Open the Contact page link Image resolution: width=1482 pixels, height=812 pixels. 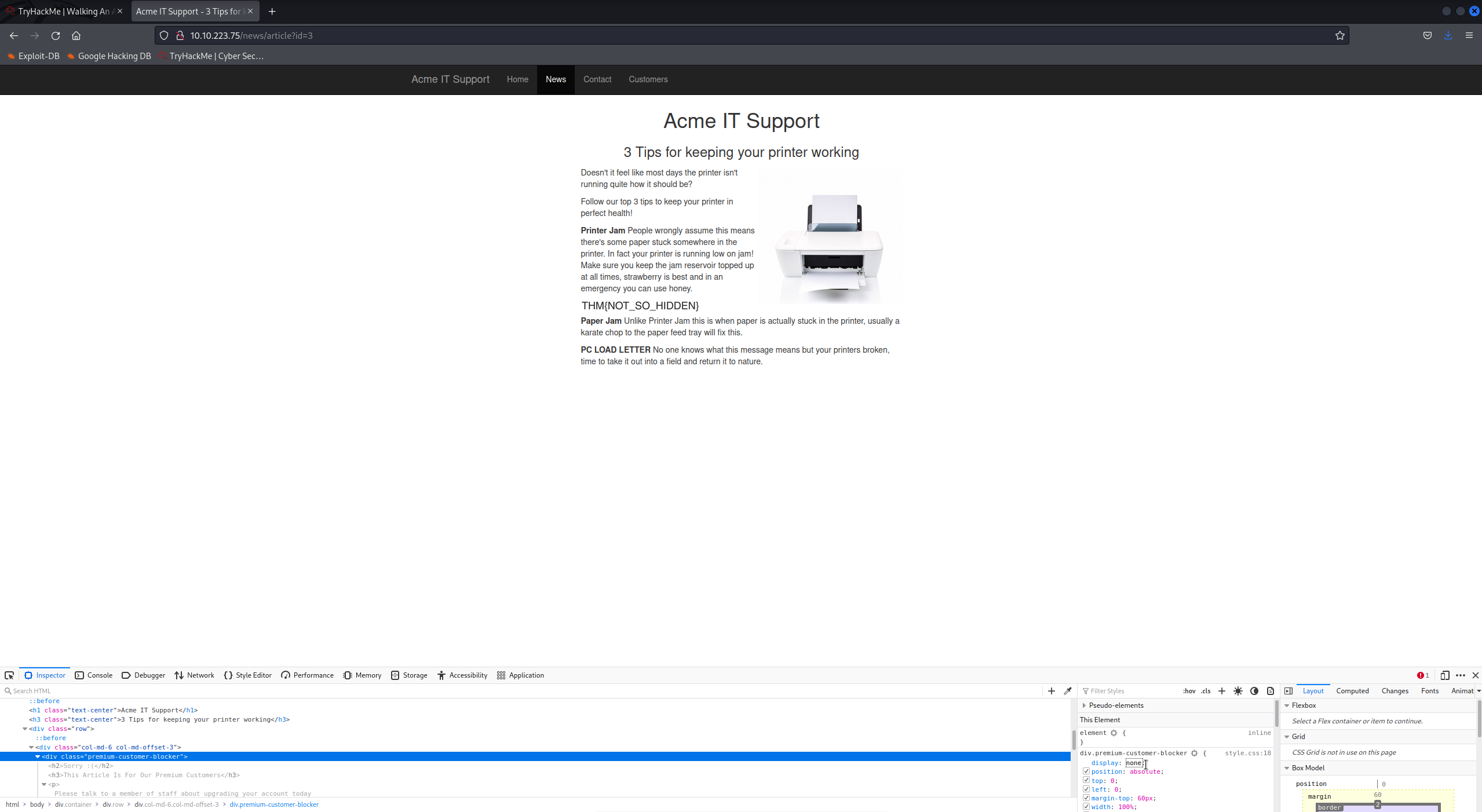[597, 79]
